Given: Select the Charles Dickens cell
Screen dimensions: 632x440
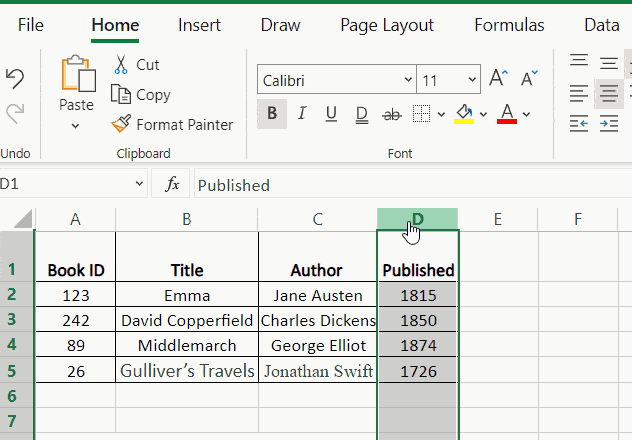Looking at the screenshot, I should (318, 320).
